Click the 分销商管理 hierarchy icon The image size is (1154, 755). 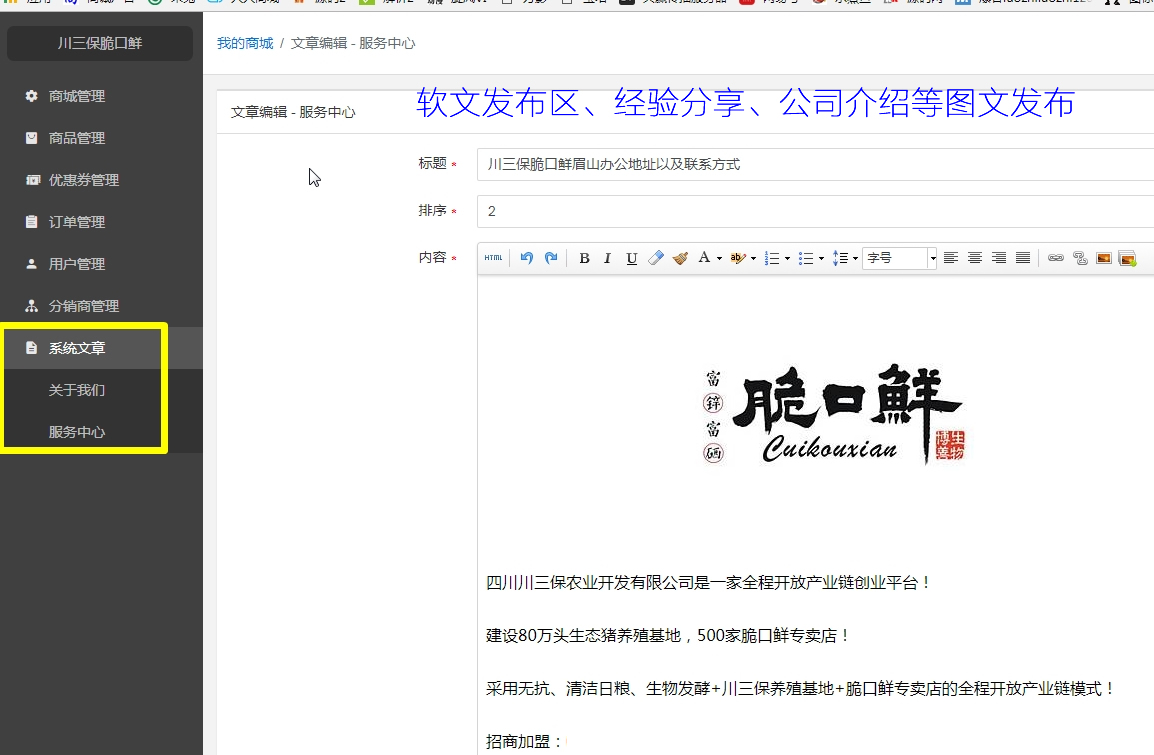(x=31, y=305)
